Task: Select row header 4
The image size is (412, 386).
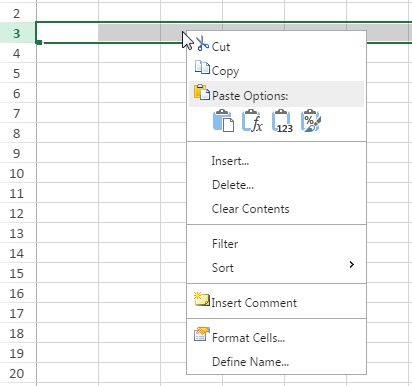Action: [17, 53]
